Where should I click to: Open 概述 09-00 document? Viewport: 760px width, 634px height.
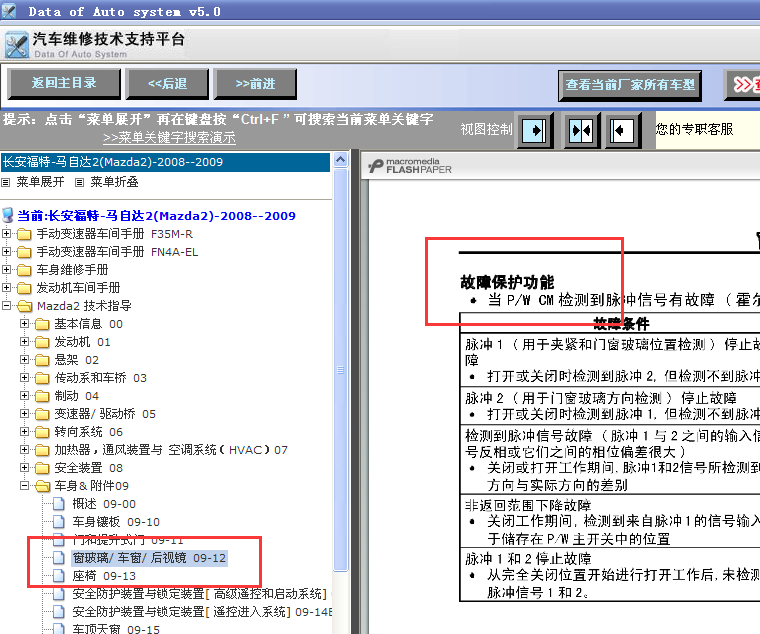[x=104, y=504]
